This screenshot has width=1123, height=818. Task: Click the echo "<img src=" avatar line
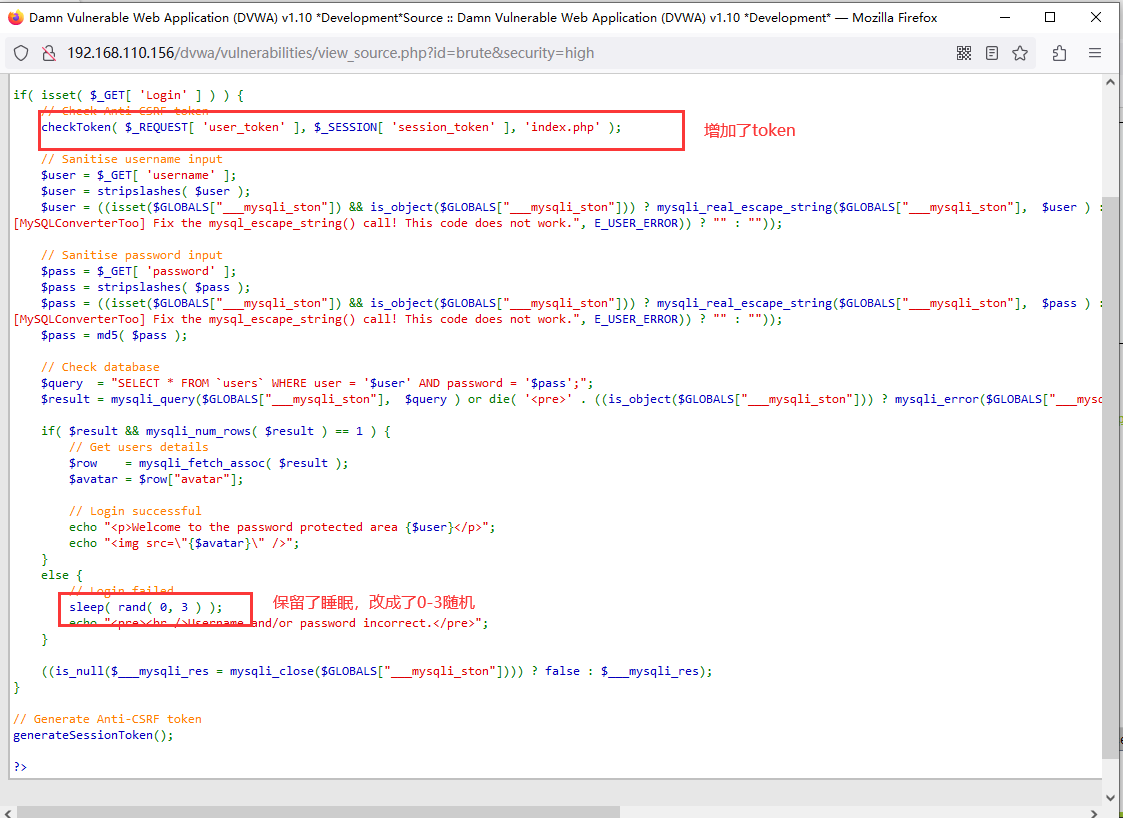click(x=184, y=543)
